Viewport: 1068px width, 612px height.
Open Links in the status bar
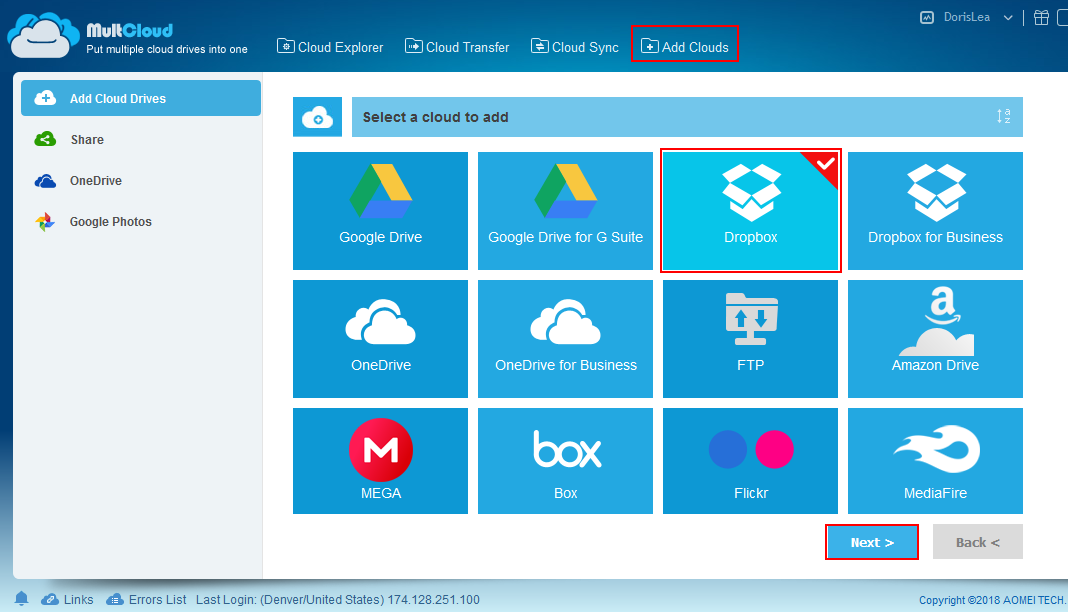click(67, 599)
